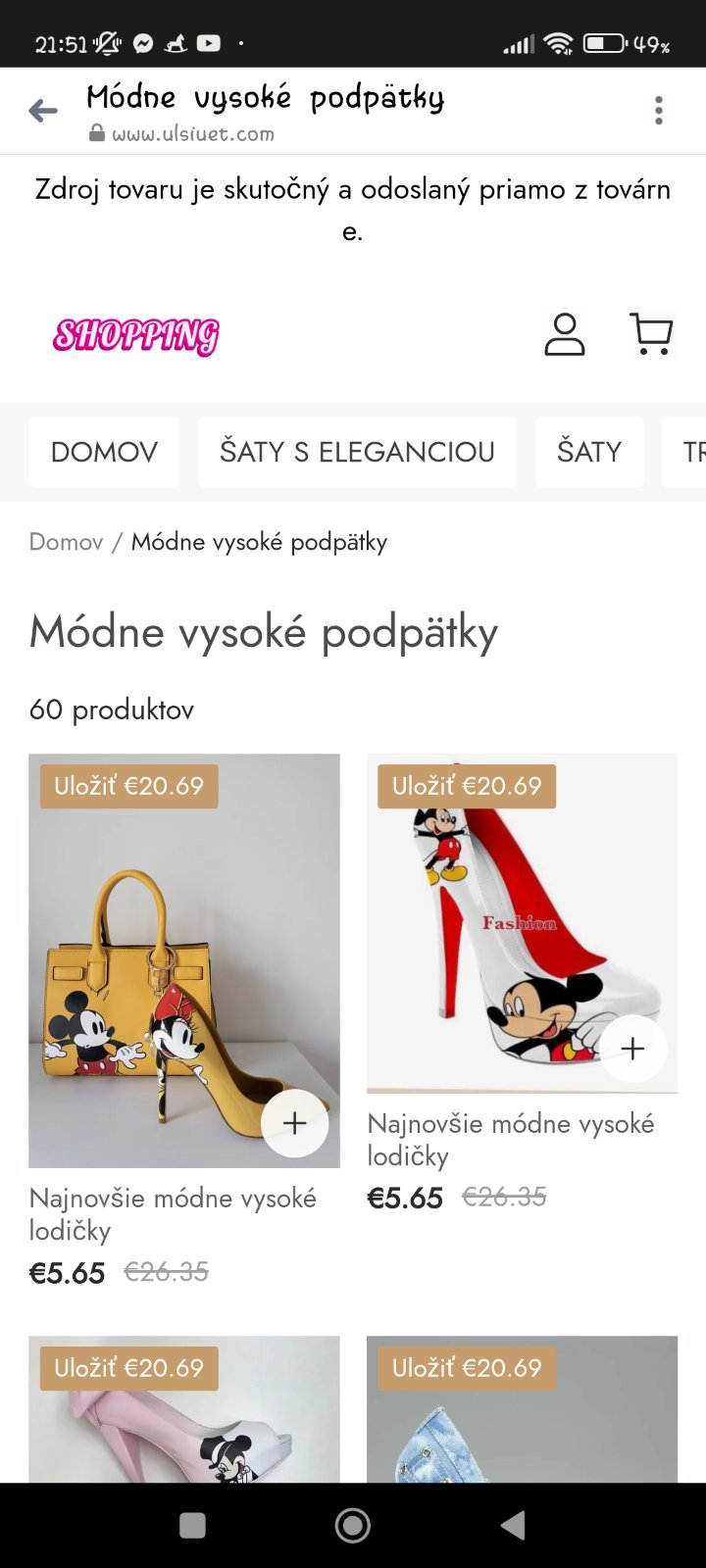Image resolution: width=706 pixels, height=1568 pixels.
Task: Tap the pink SHOPPING logo
Action: coord(136,336)
